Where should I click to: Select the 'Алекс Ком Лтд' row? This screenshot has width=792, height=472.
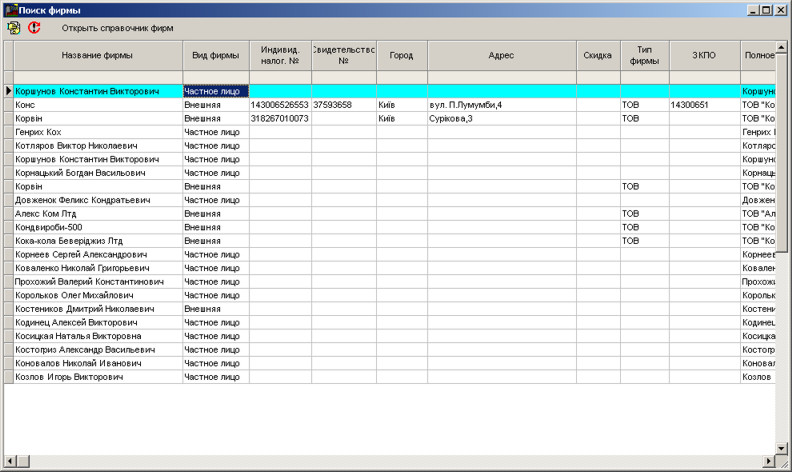tap(97, 214)
